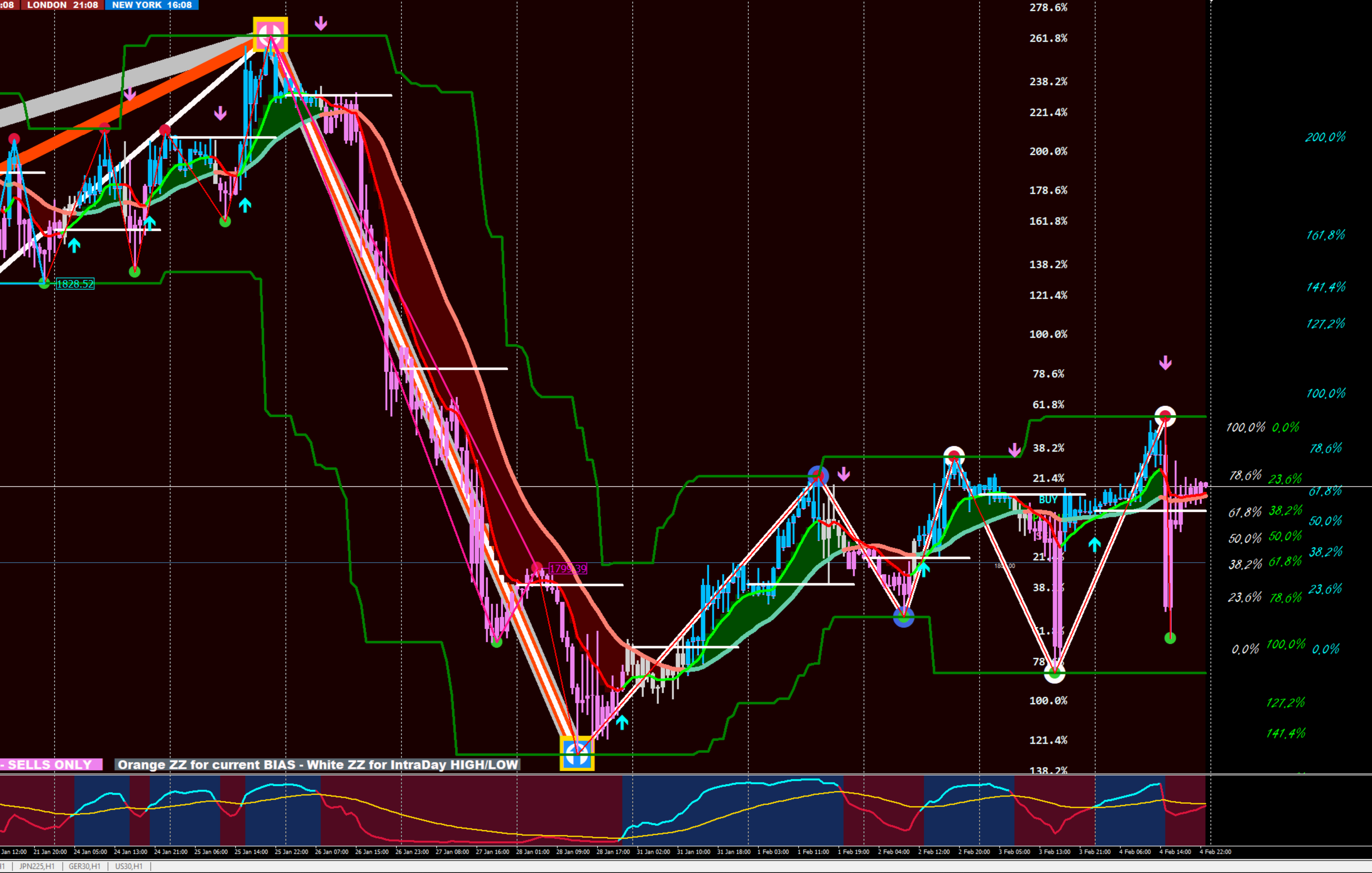Click white-ringed green circle on lower channel line
The image size is (1372, 873).
[x=1054, y=674]
